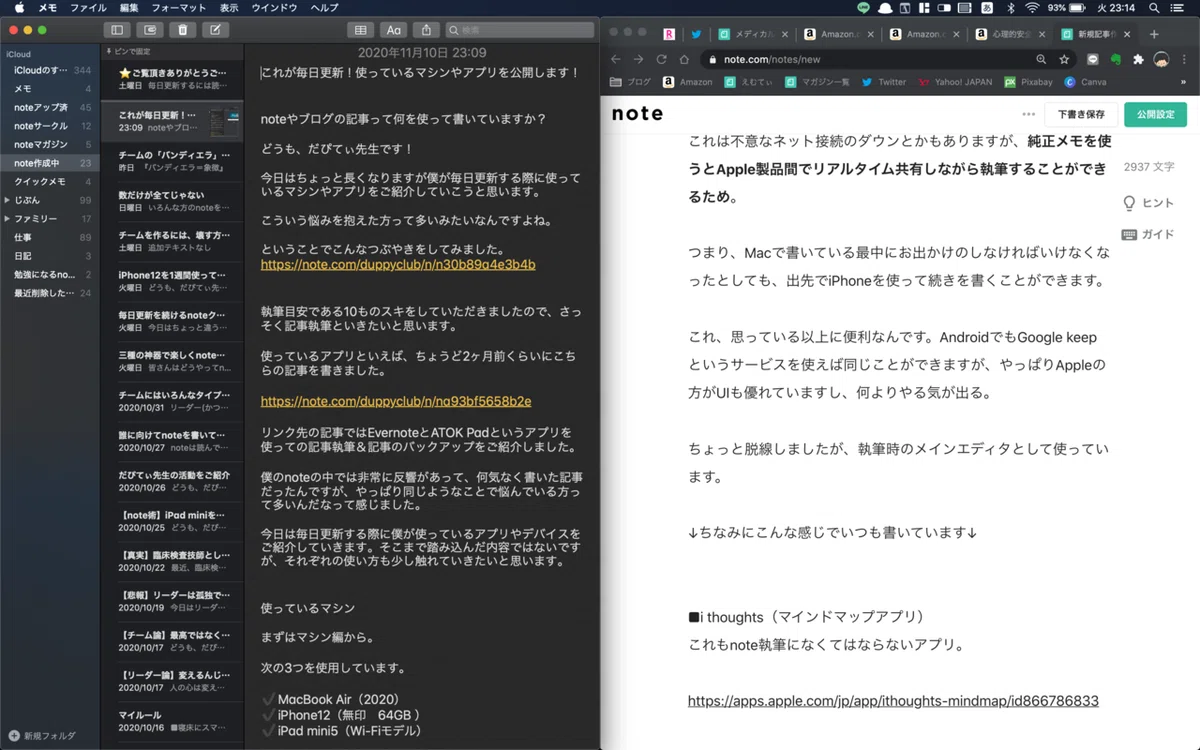Open the 表示 menu
This screenshot has height=750, width=1200.
[x=229, y=7]
